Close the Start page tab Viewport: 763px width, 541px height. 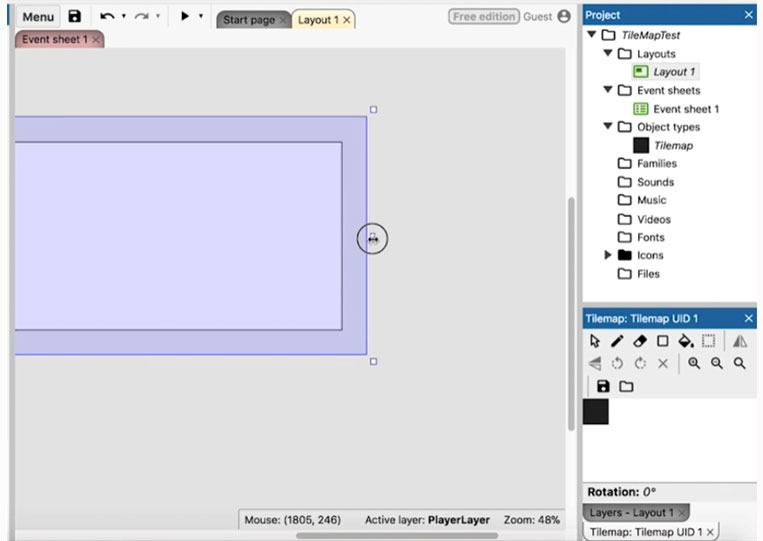(283, 20)
